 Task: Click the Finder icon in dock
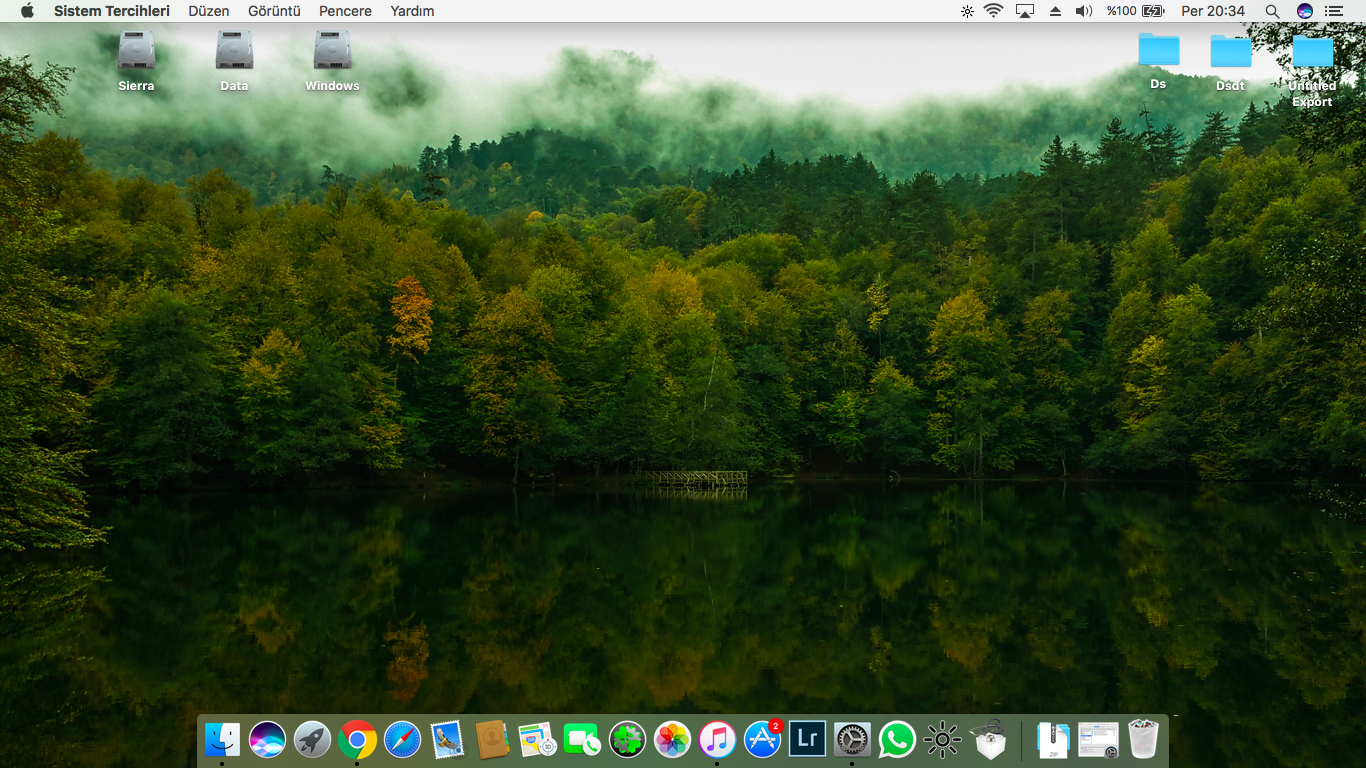pyautogui.click(x=222, y=740)
